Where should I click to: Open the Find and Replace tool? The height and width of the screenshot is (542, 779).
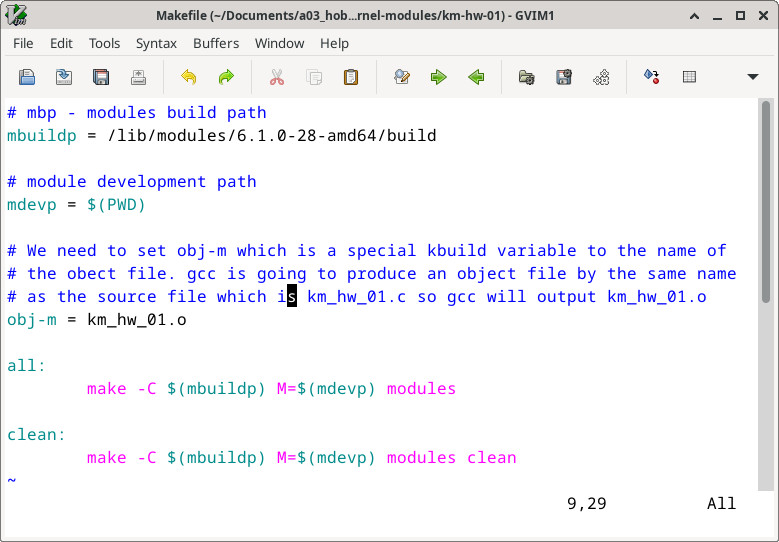pos(402,77)
